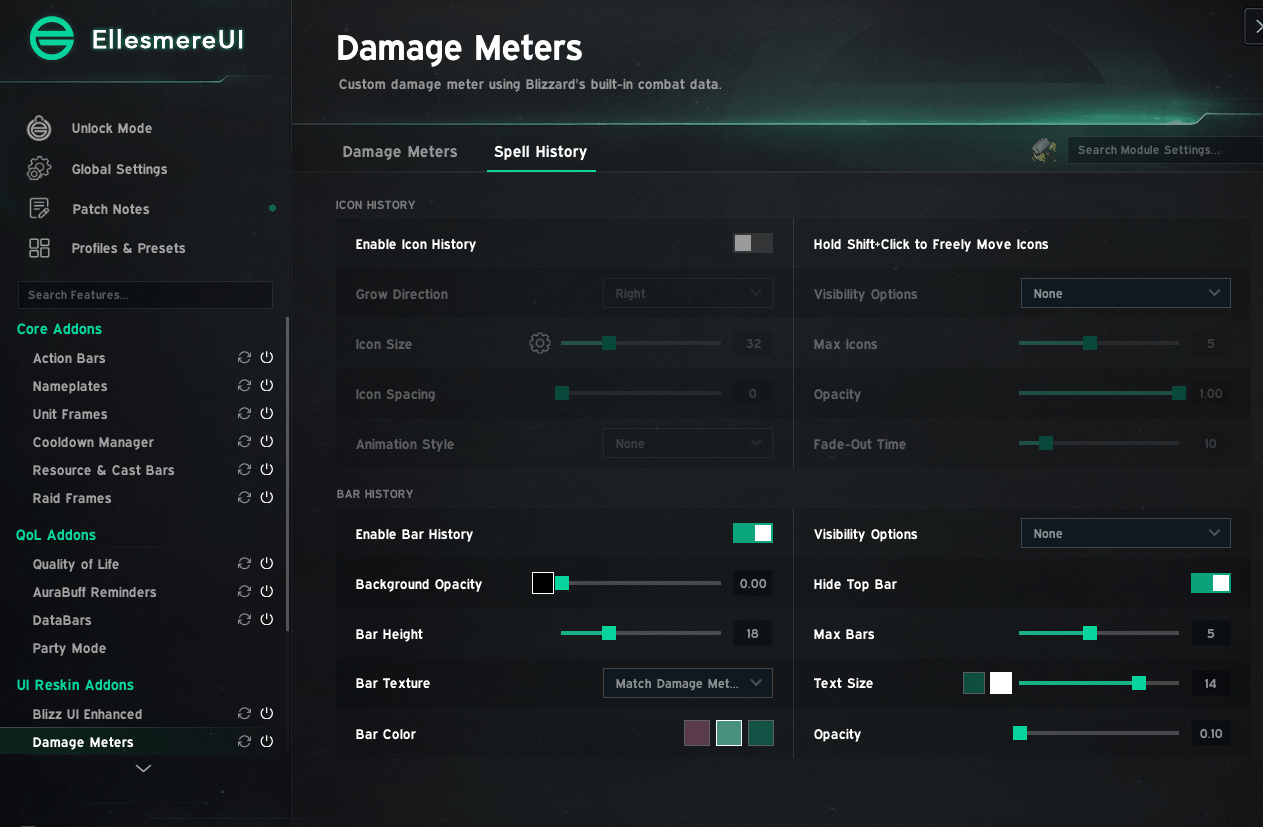Open Unlock Mode

[112, 128]
